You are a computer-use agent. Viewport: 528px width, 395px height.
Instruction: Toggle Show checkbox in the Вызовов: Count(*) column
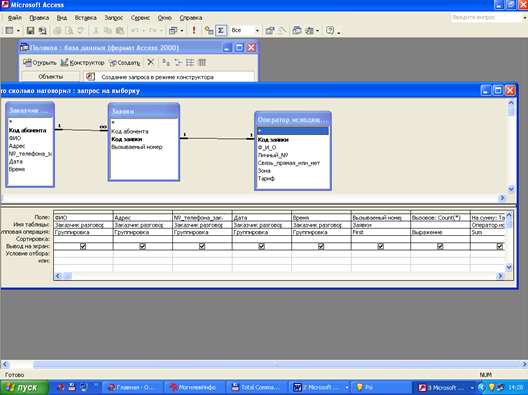click(x=440, y=246)
